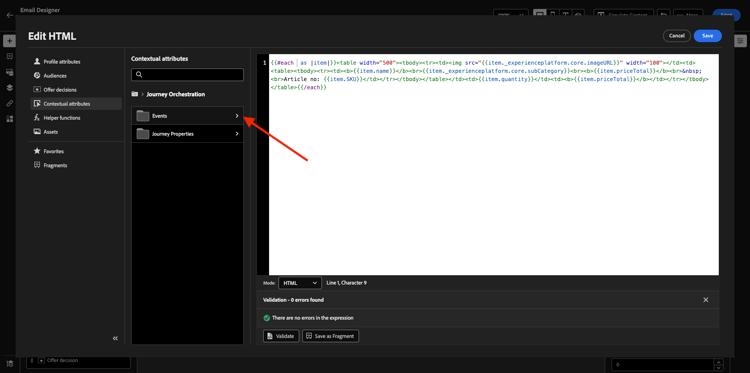Click 'There are no errors in the expression'
Screen dimensions: 750x373
[313, 318]
